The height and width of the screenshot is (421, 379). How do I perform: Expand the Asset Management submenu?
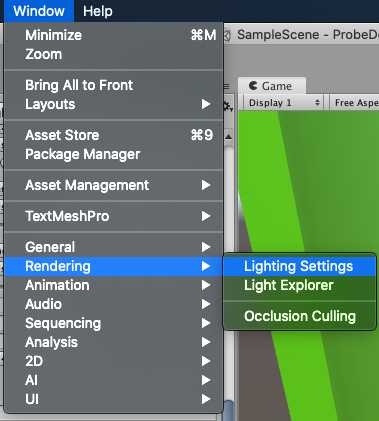pos(114,185)
